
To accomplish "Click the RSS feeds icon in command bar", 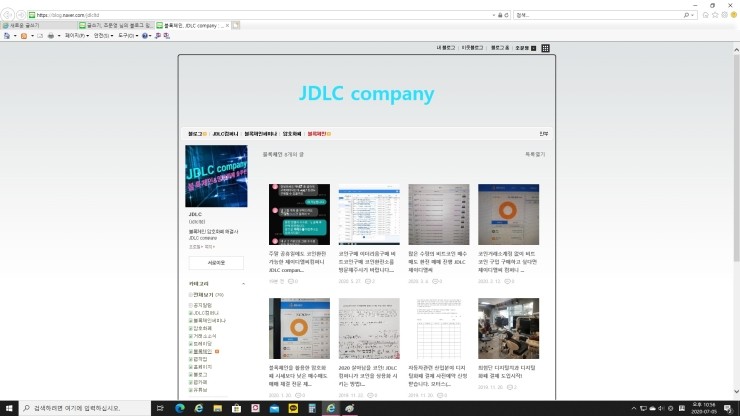I will (24, 35).
